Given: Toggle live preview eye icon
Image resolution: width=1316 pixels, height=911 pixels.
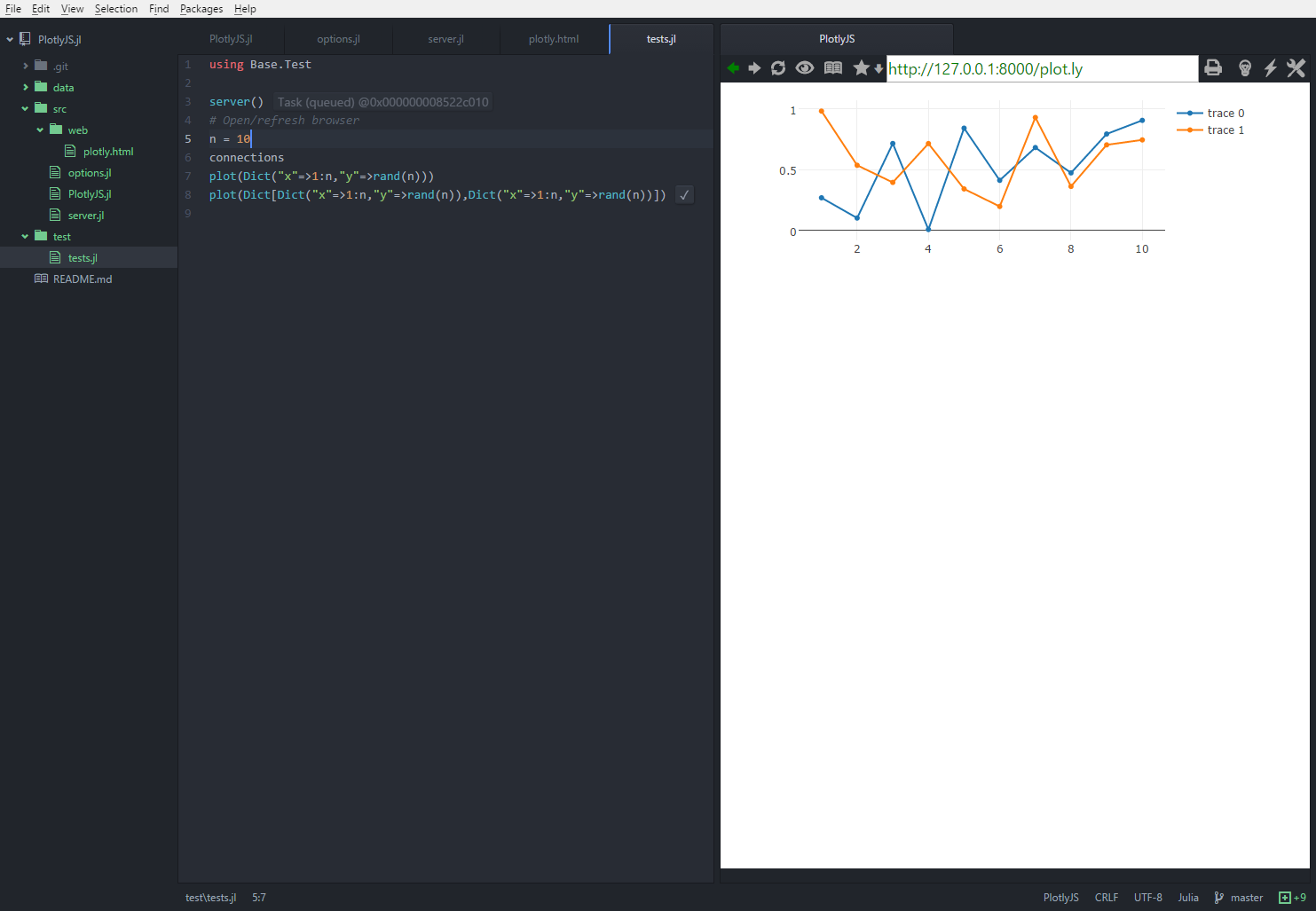Looking at the screenshot, I should click(x=805, y=68).
